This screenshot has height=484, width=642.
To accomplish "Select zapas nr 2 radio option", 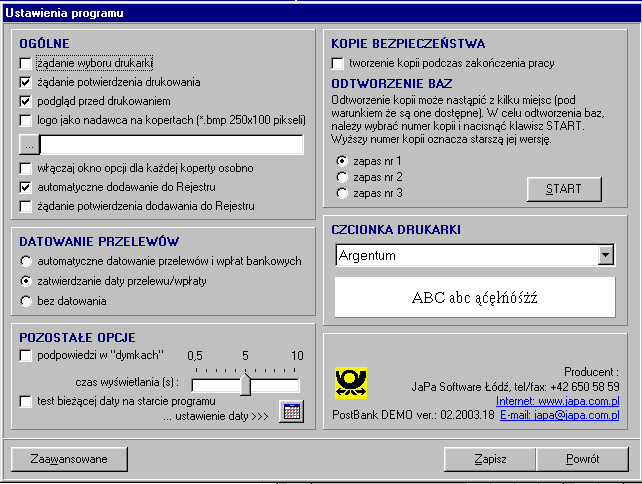I will [x=342, y=177].
